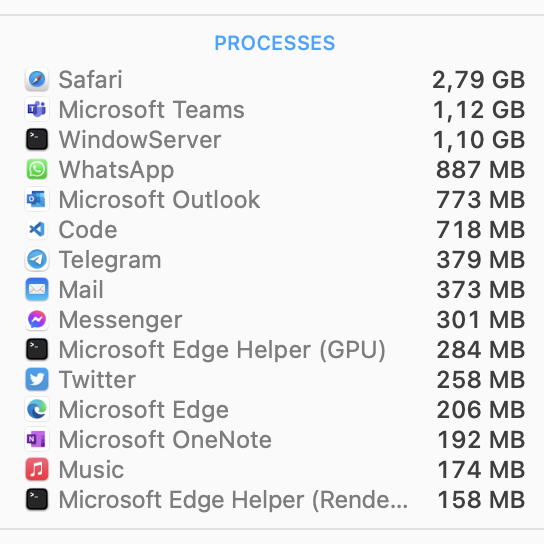
Task: Select the Messenger icon
Action: coord(37,320)
